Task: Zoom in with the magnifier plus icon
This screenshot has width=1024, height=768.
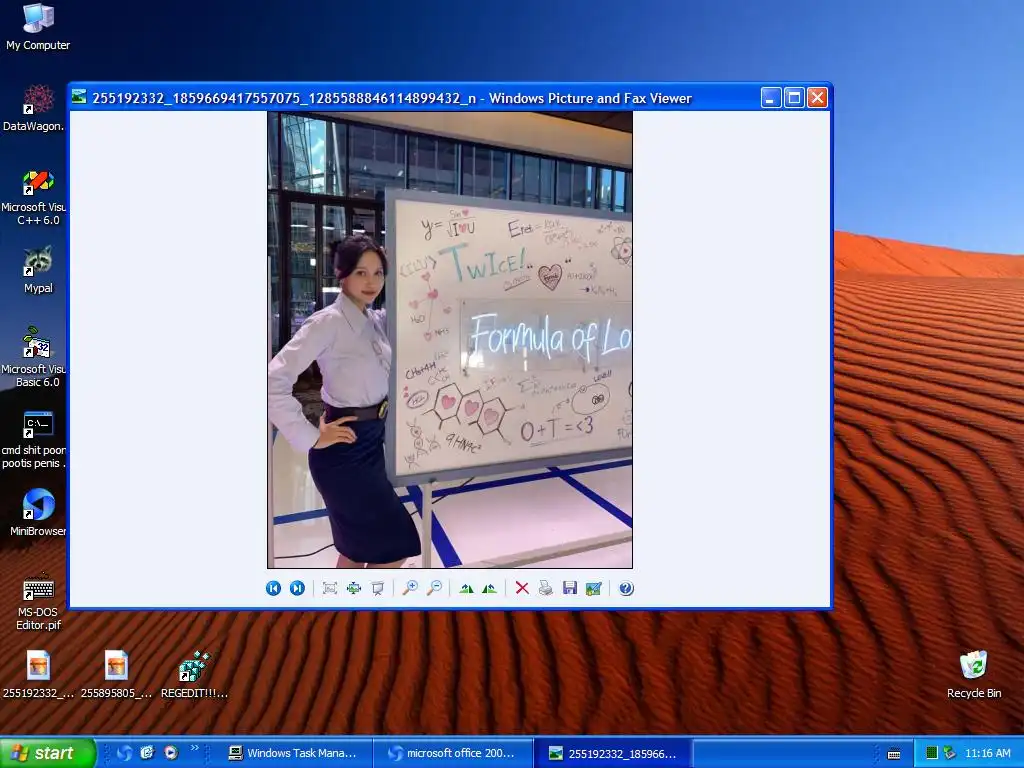Action: (409, 588)
